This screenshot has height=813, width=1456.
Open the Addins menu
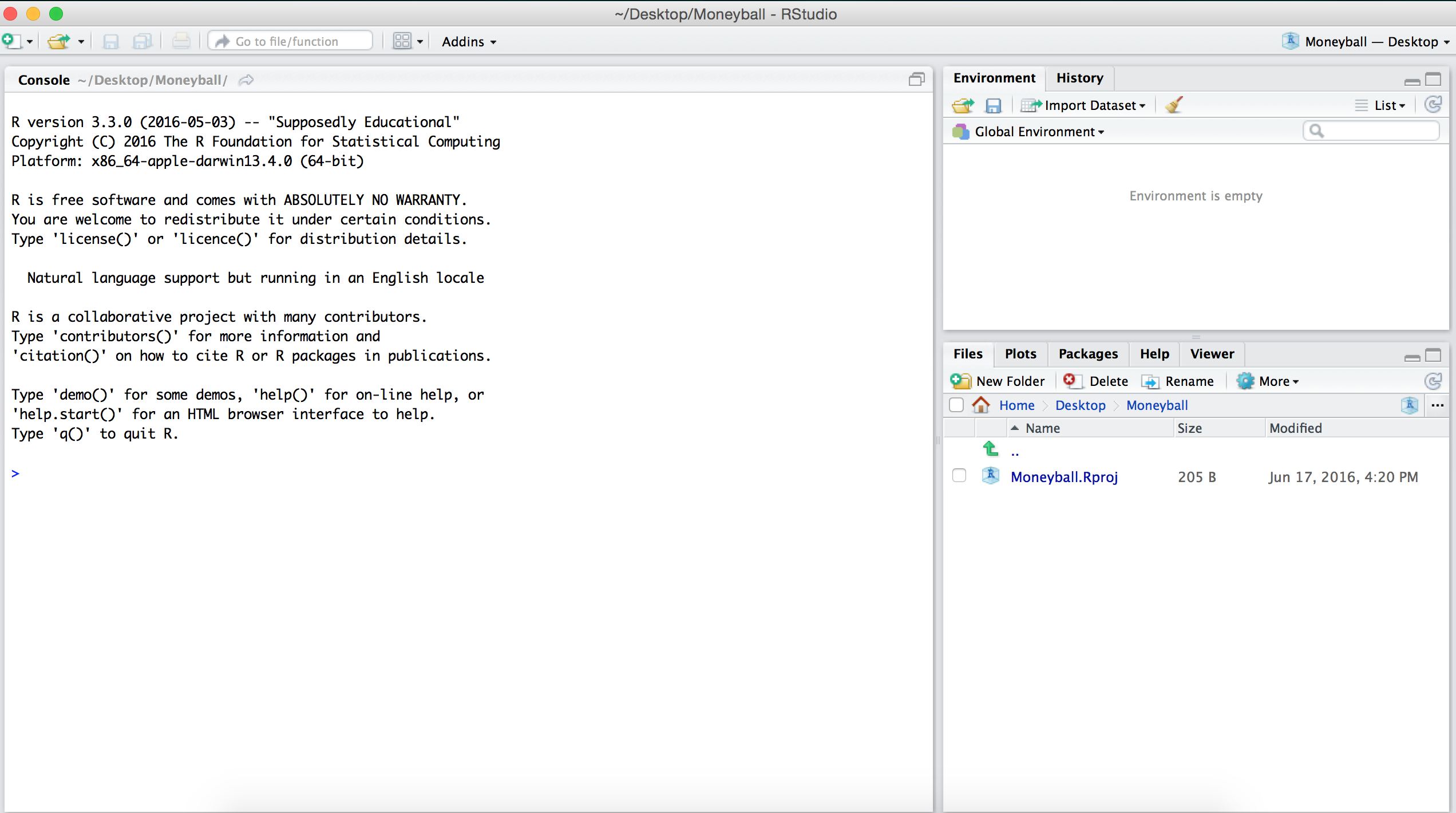click(469, 42)
